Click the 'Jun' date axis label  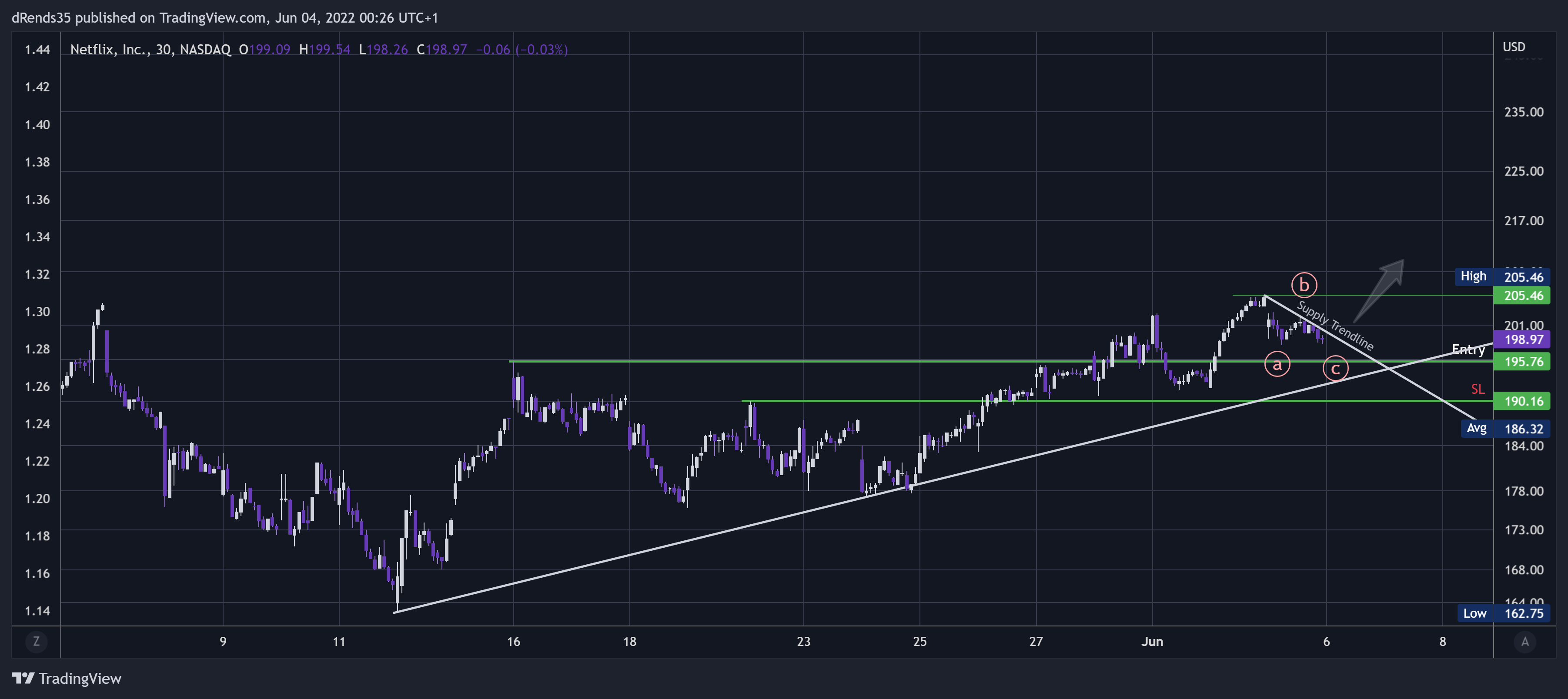(1152, 641)
